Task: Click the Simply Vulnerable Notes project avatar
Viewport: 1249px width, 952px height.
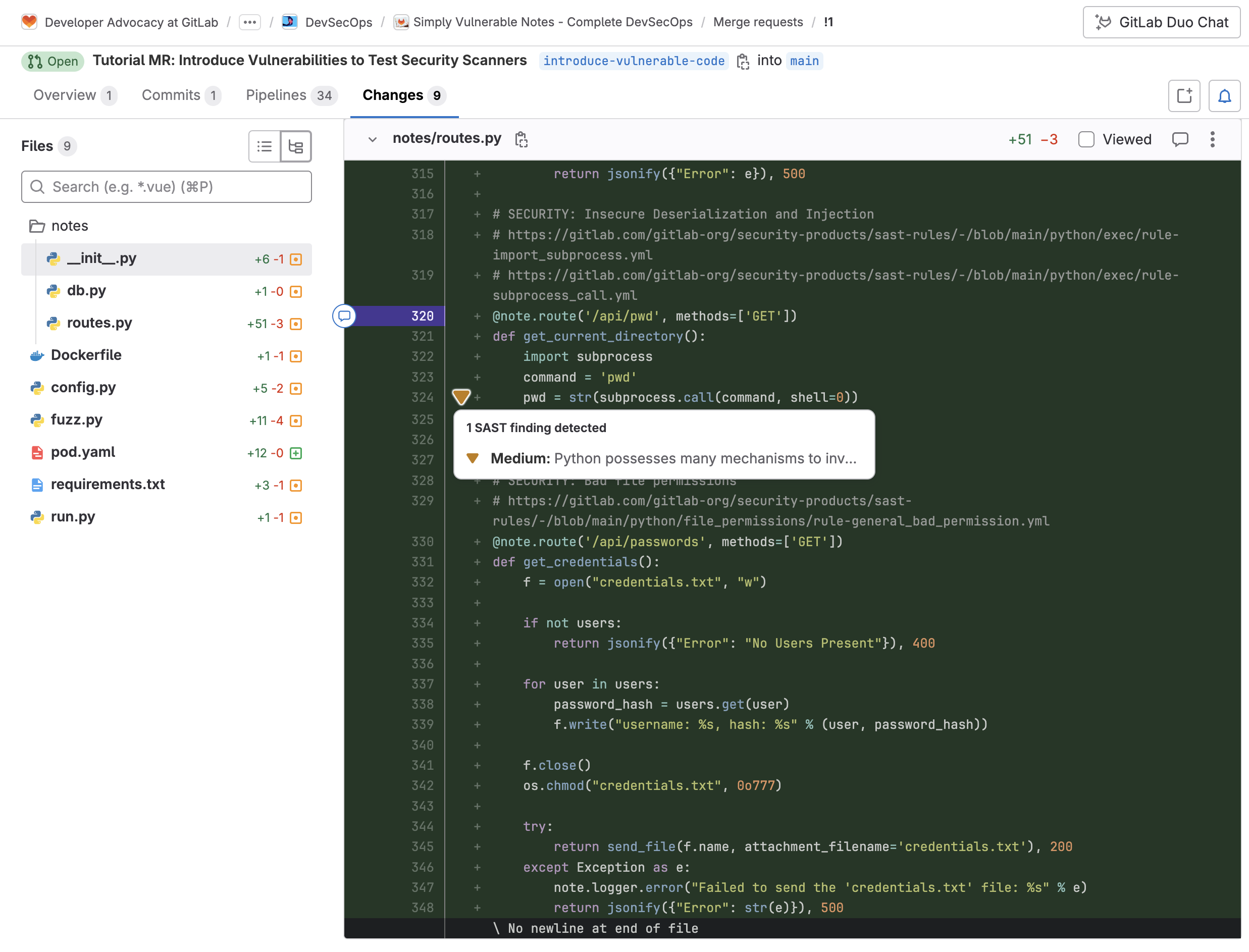Action: [x=401, y=22]
